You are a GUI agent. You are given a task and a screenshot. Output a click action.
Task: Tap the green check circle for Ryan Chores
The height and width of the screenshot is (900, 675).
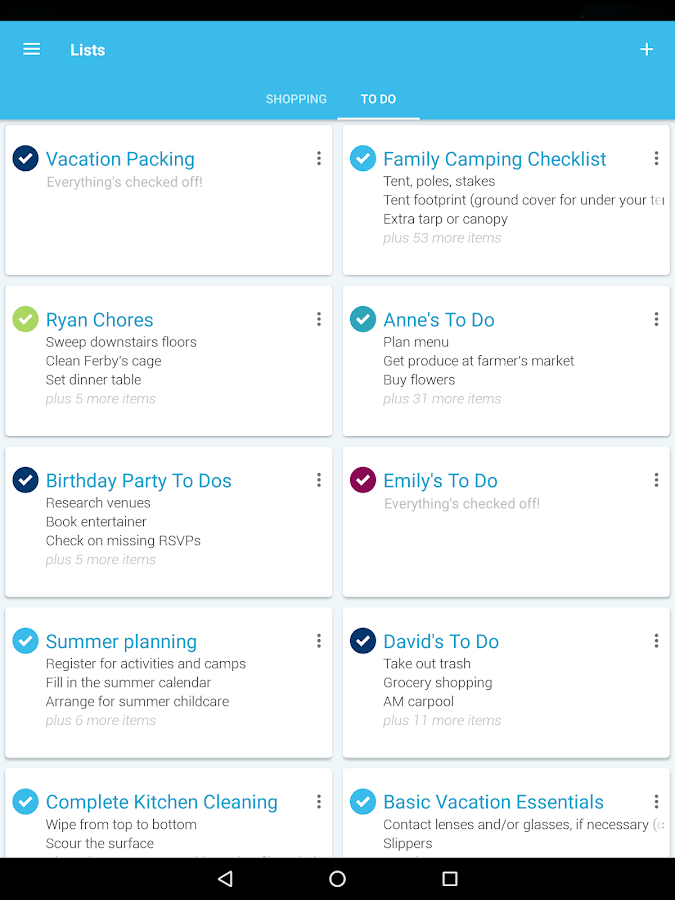tap(25, 319)
